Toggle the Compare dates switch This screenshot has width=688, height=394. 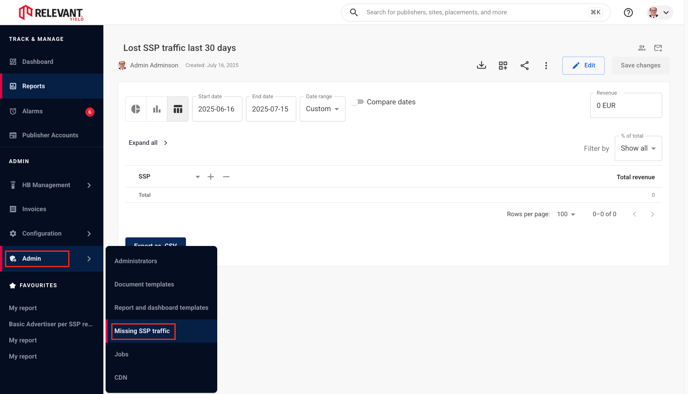coord(358,102)
